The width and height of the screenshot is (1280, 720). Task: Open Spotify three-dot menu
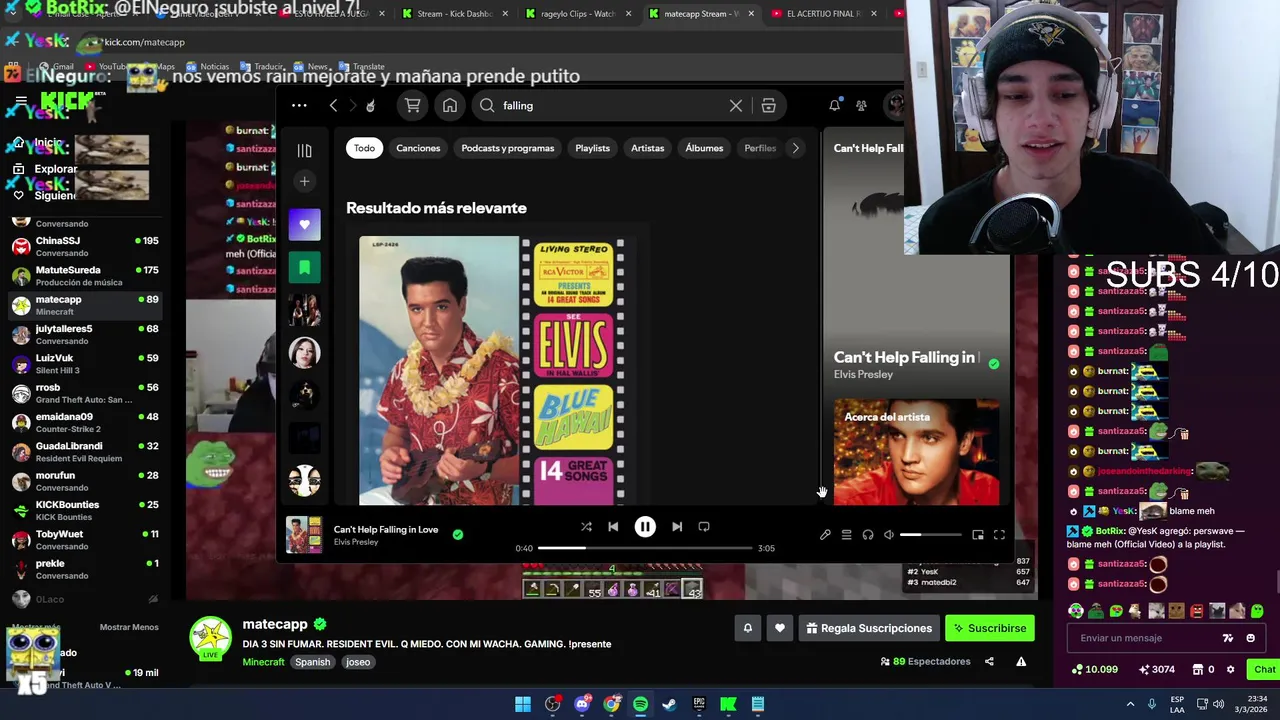pos(299,105)
